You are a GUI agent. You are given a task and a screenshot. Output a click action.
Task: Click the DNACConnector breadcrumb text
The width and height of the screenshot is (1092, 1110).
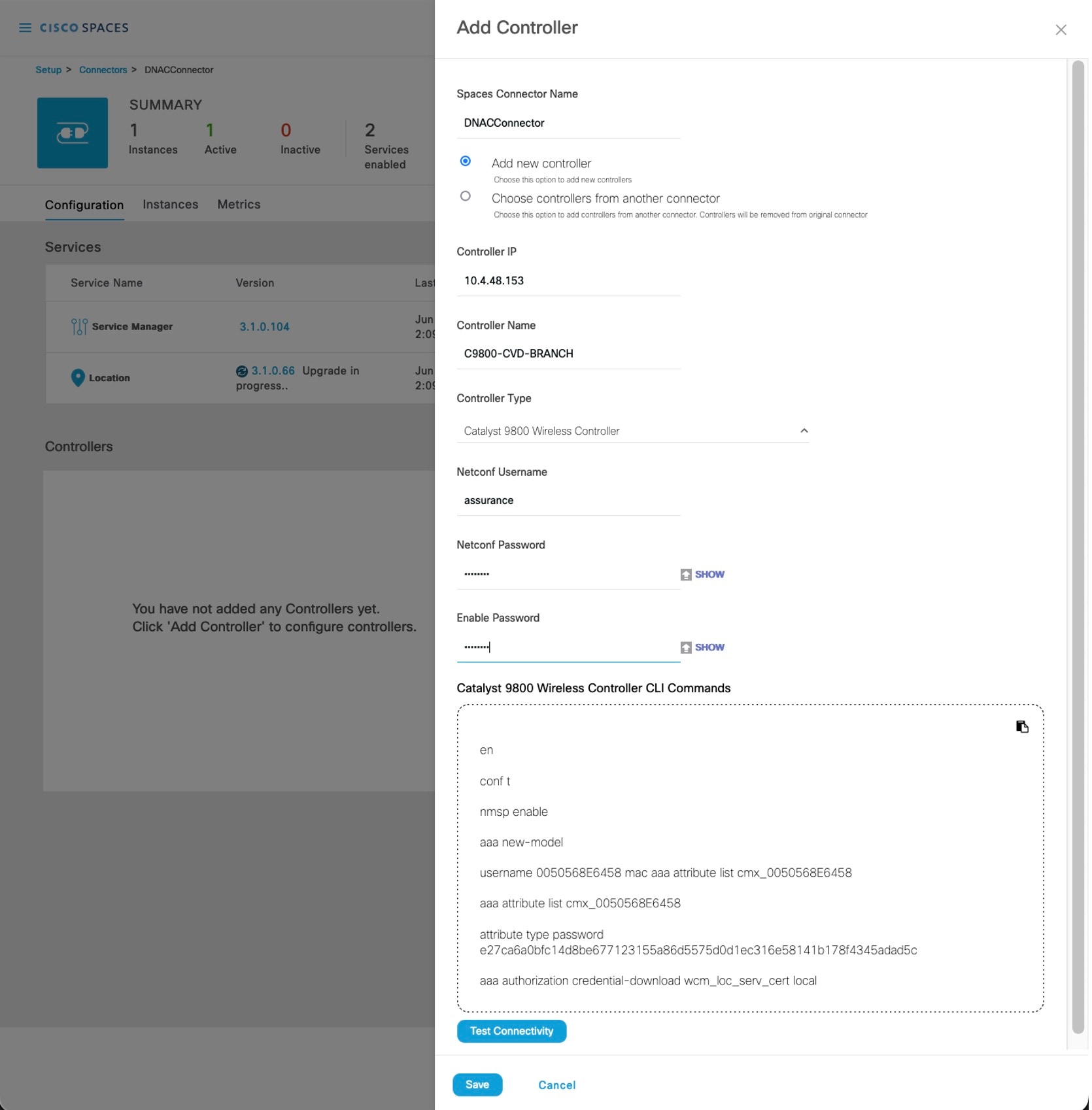[x=179, y=70]
